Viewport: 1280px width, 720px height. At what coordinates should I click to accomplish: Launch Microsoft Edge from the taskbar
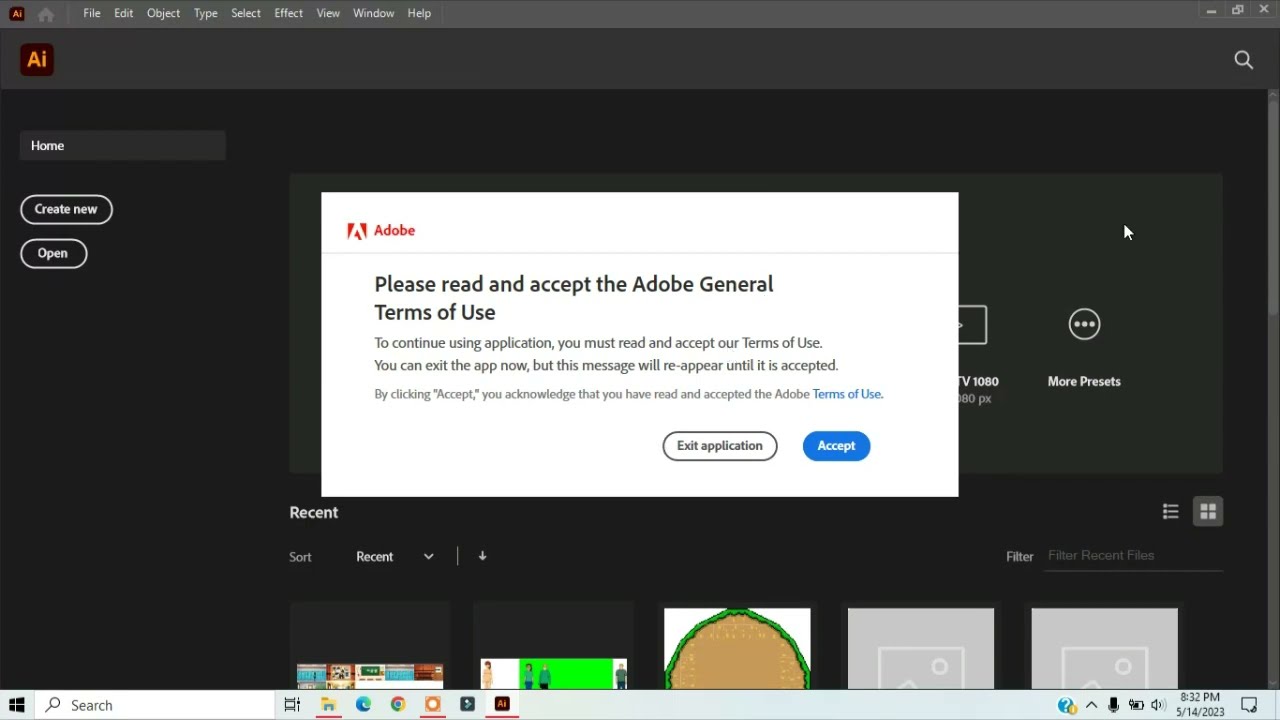[x=363, y=705]
